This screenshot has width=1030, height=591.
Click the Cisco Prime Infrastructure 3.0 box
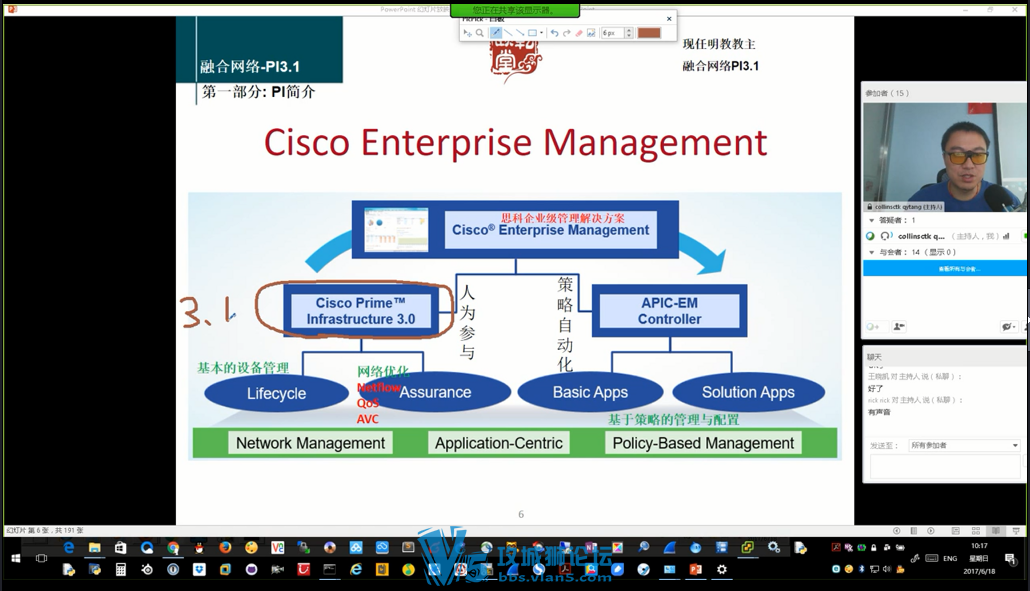[361, 311]
